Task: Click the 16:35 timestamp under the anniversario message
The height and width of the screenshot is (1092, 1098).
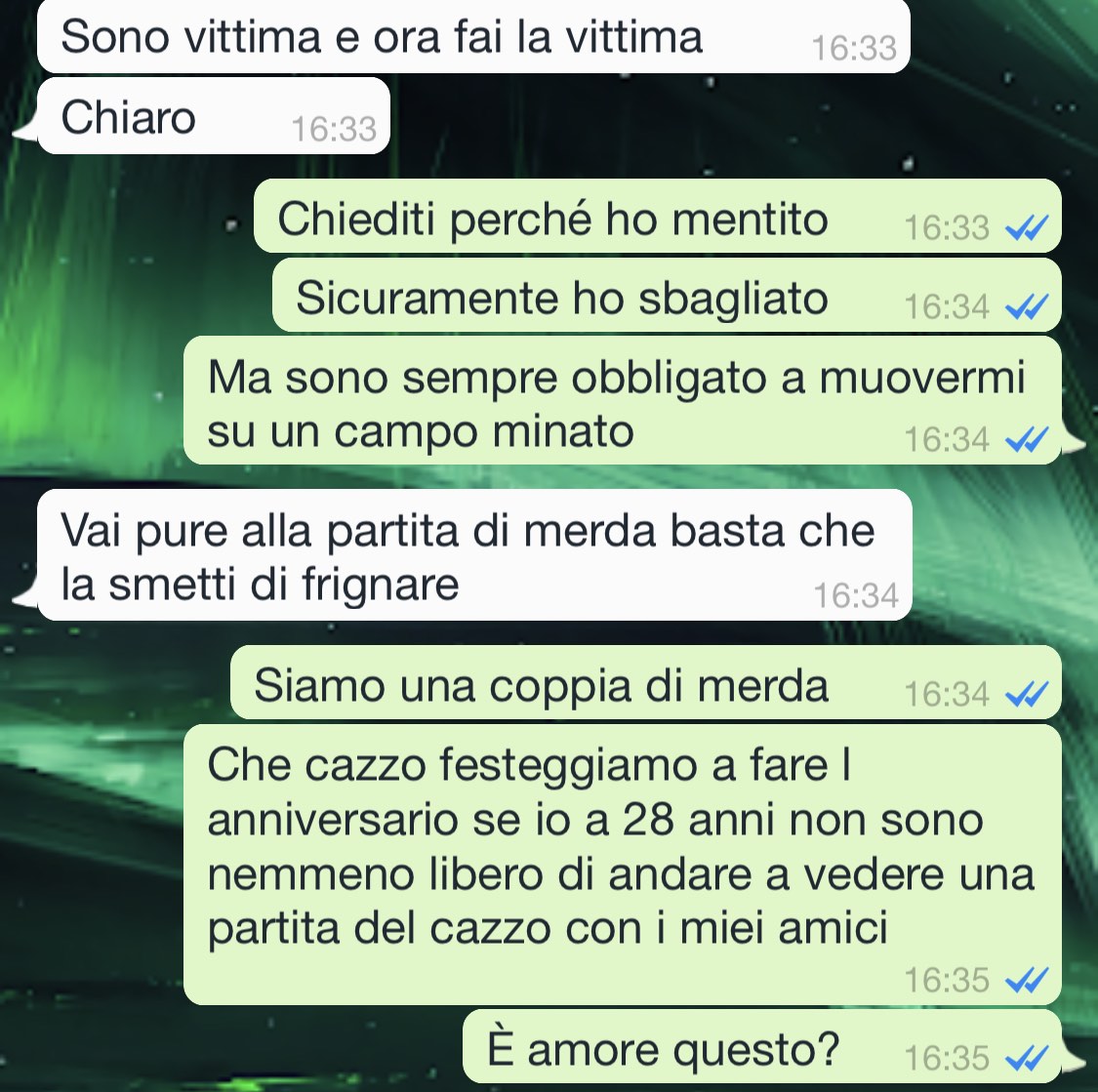Action: [947, 980]
